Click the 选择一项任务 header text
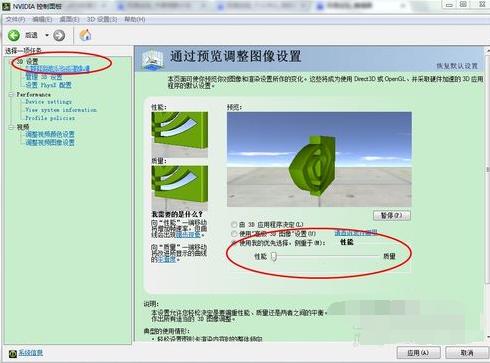The width and height of the screenshot is (490, 363). [x=23, y=51]
